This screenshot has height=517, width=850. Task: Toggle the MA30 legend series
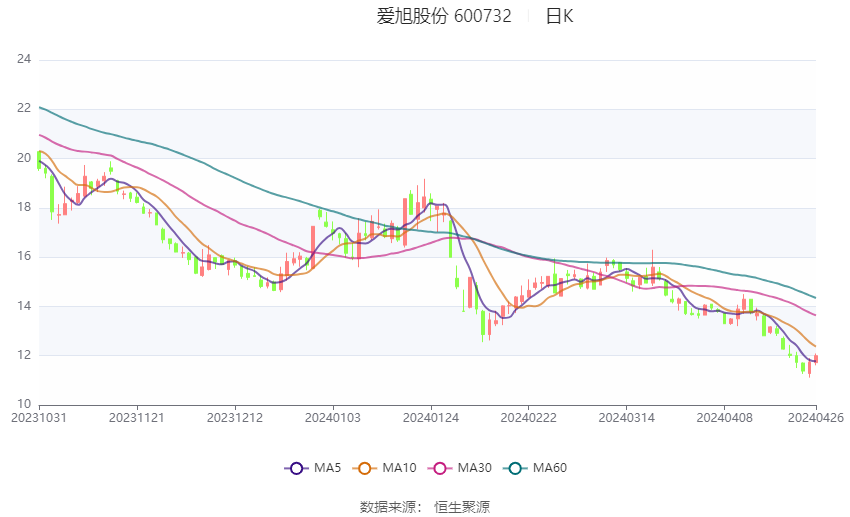click(460, 468)
